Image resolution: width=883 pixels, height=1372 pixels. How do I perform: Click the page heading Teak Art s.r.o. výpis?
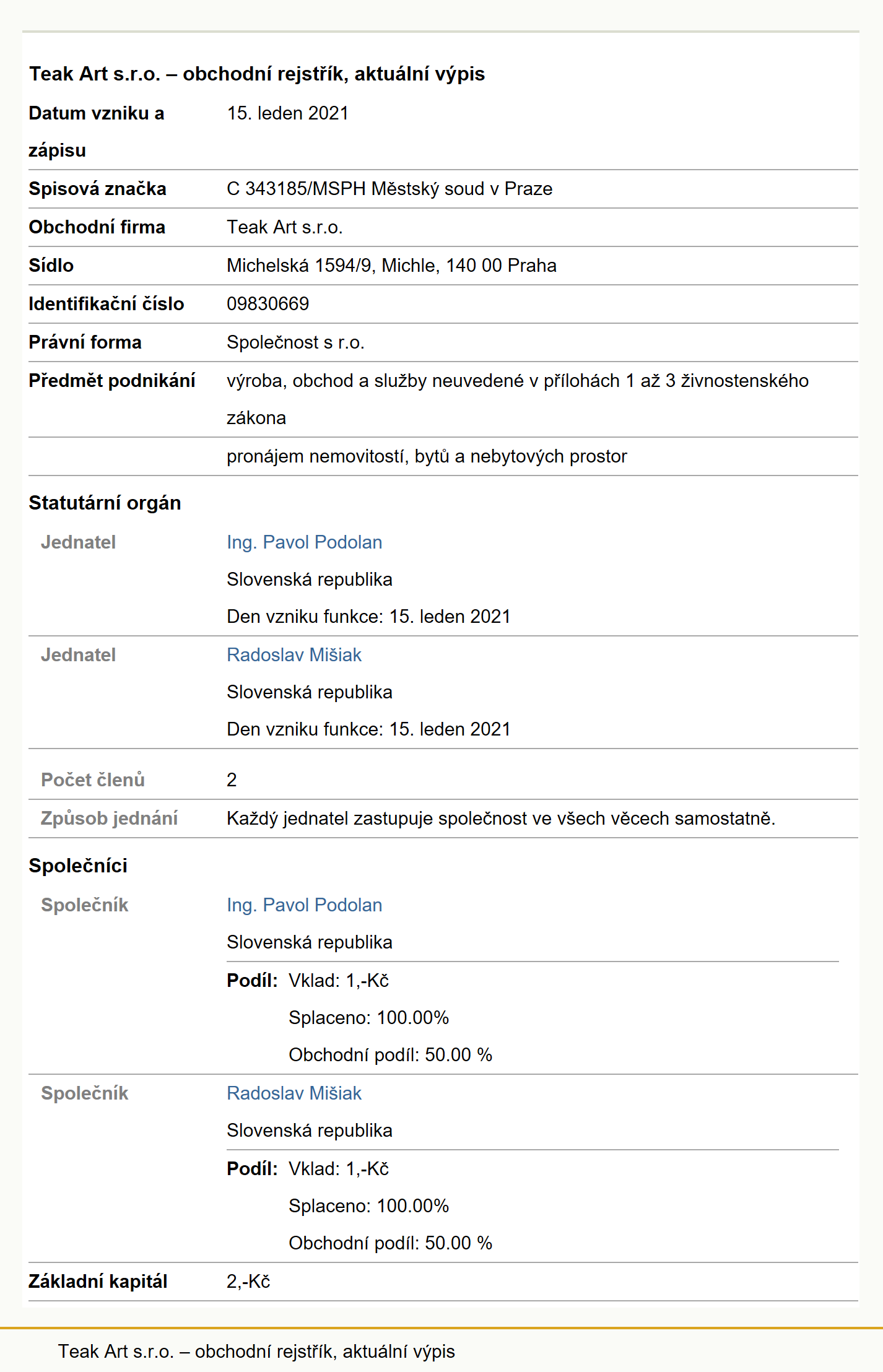[257, 74]
